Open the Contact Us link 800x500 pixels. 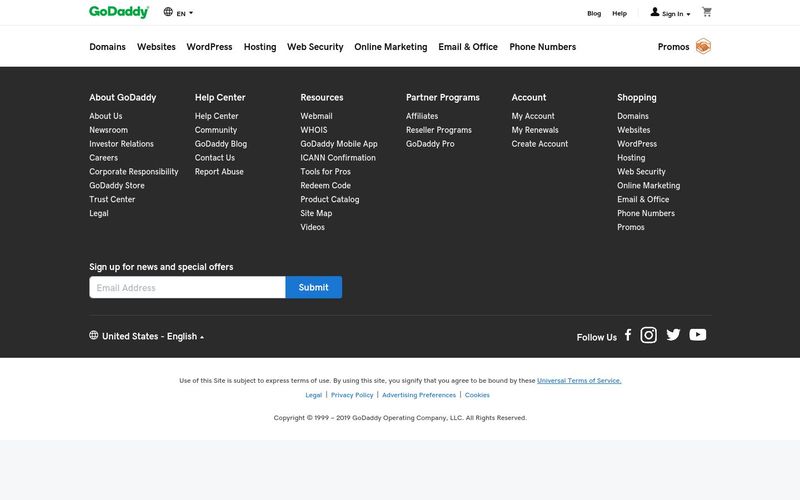215,158
